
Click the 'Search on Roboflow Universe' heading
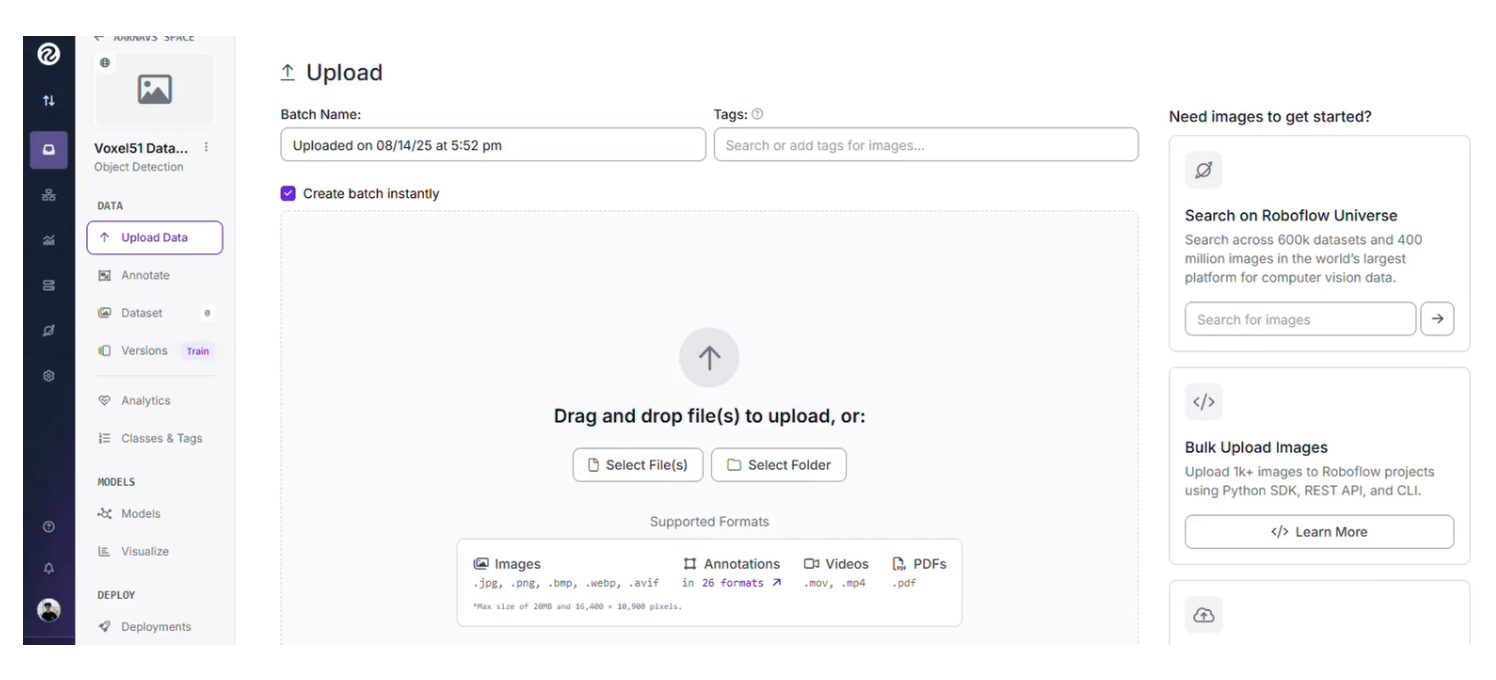[1291, 215]
